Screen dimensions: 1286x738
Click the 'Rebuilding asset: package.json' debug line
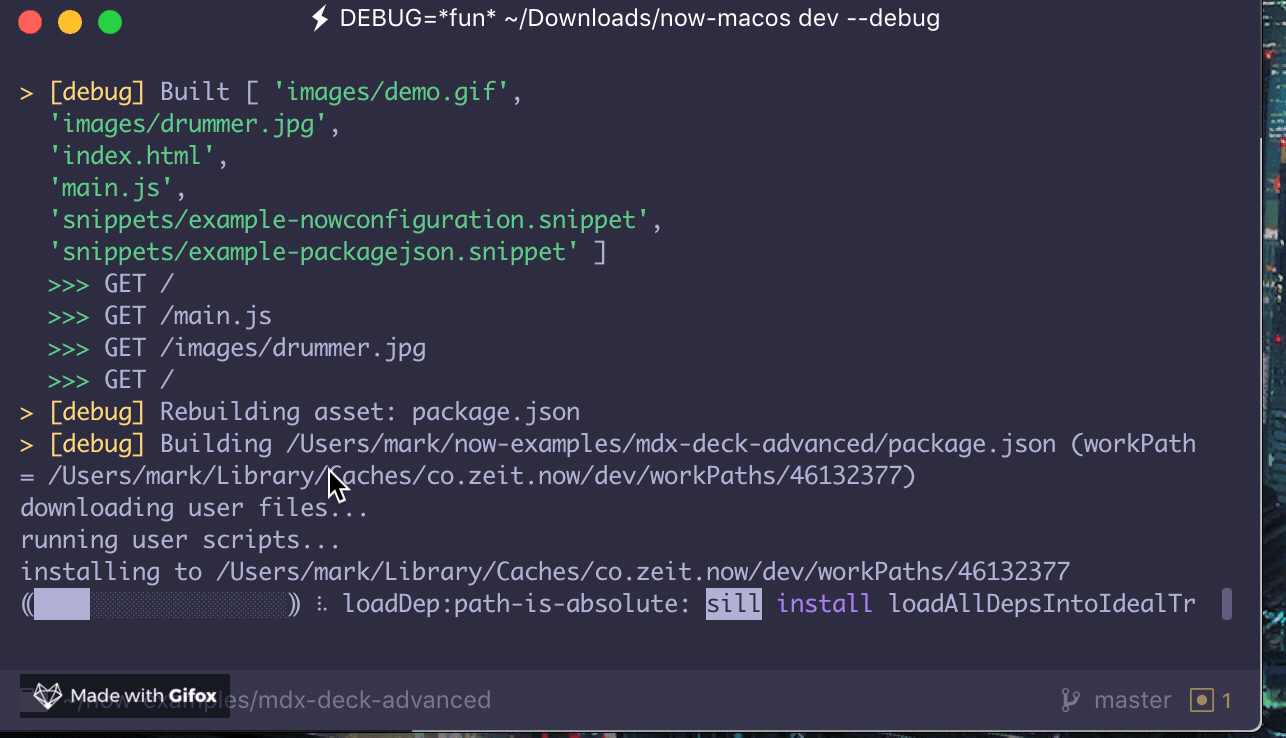pos(300,411)
